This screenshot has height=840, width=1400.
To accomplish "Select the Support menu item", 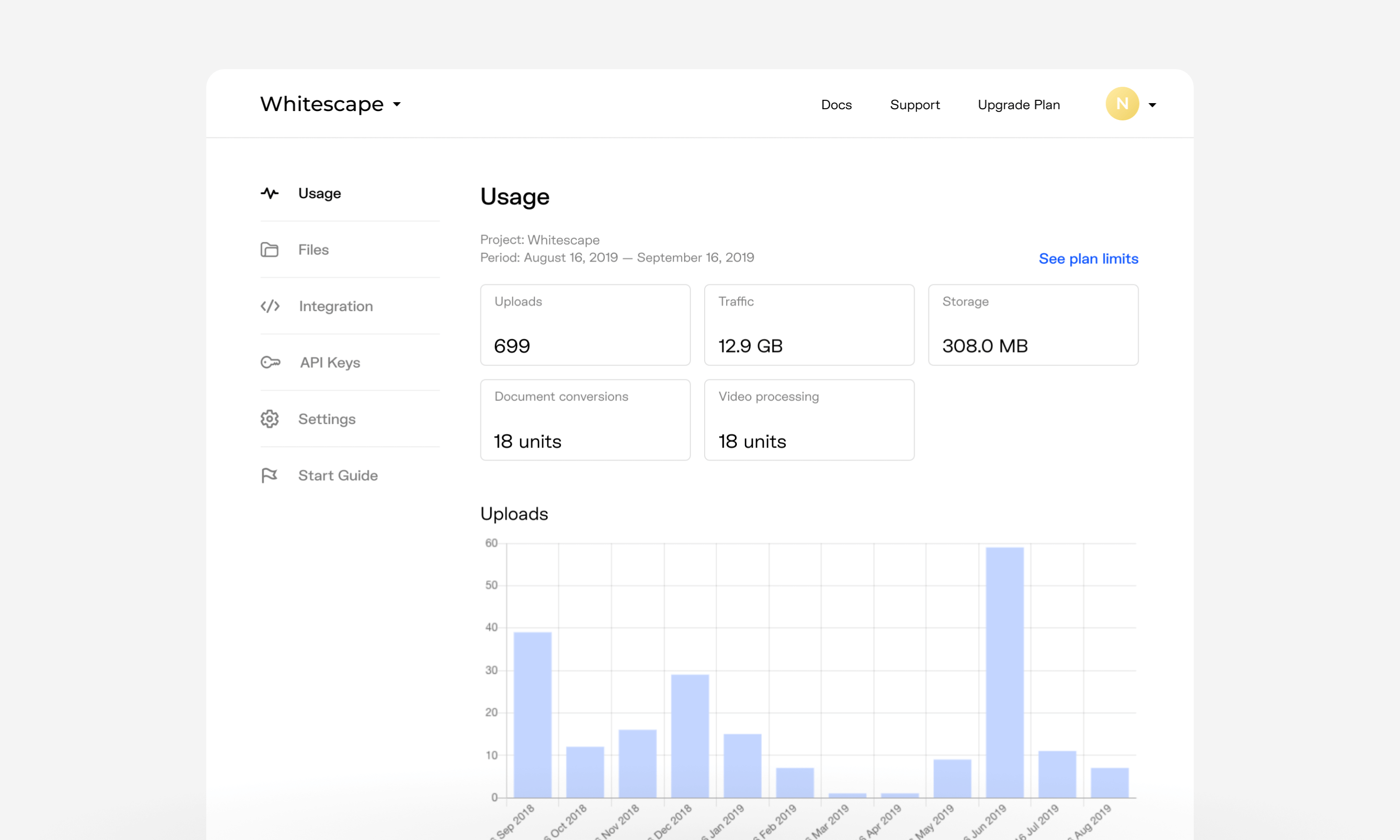I will pyautogui.click(x=914, y=104).
